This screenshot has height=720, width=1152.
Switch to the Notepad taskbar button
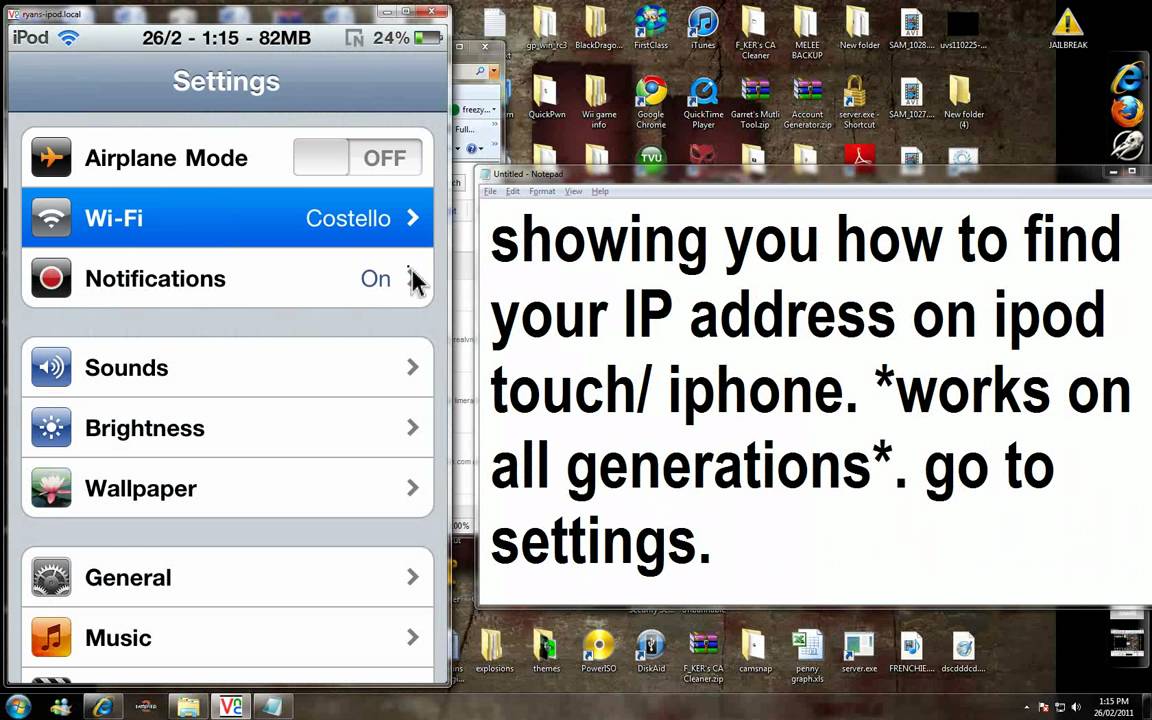(x=273, y=706)
